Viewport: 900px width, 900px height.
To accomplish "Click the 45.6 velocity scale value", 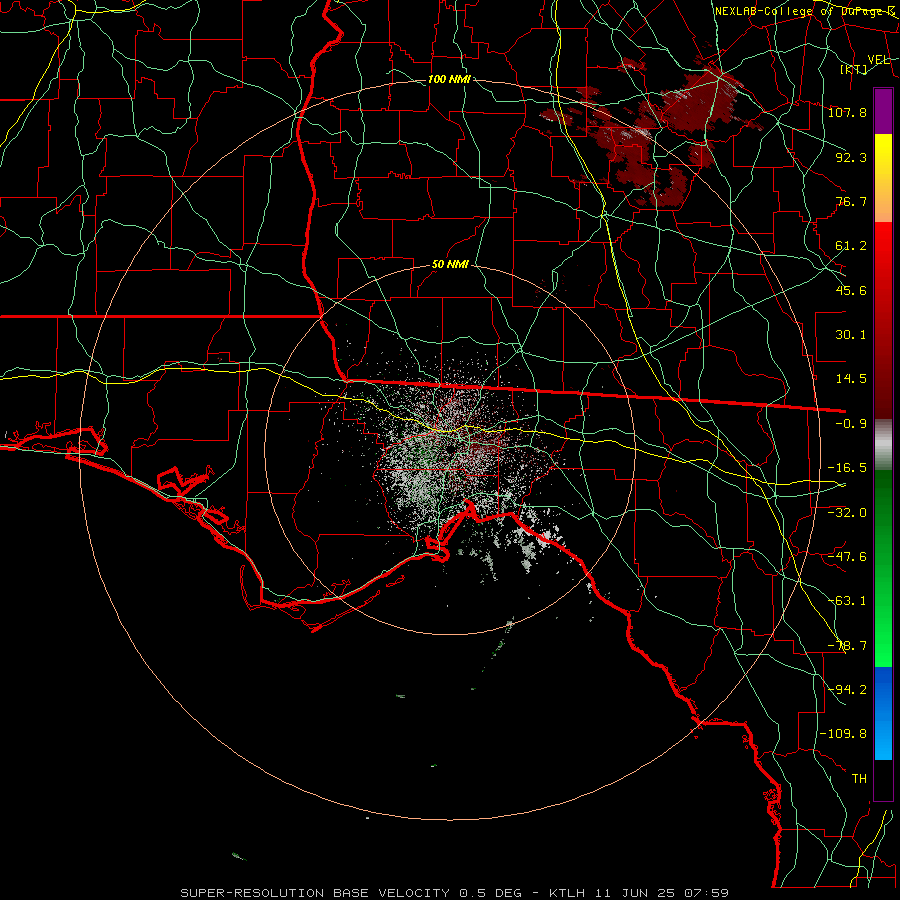I will click(x=851, y=290).
